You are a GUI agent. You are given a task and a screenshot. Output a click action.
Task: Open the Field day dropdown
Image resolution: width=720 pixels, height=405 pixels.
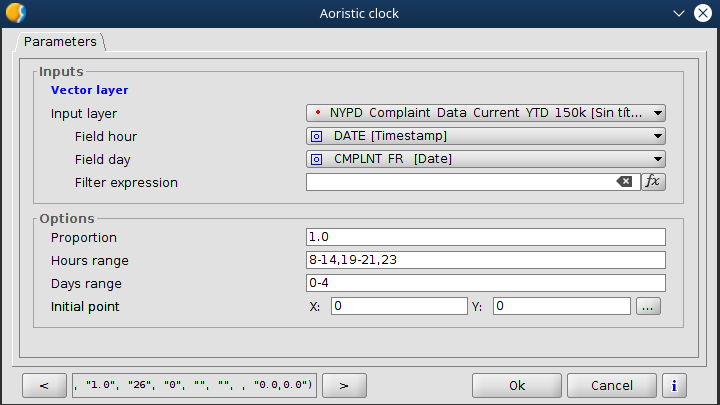[486, 159]
